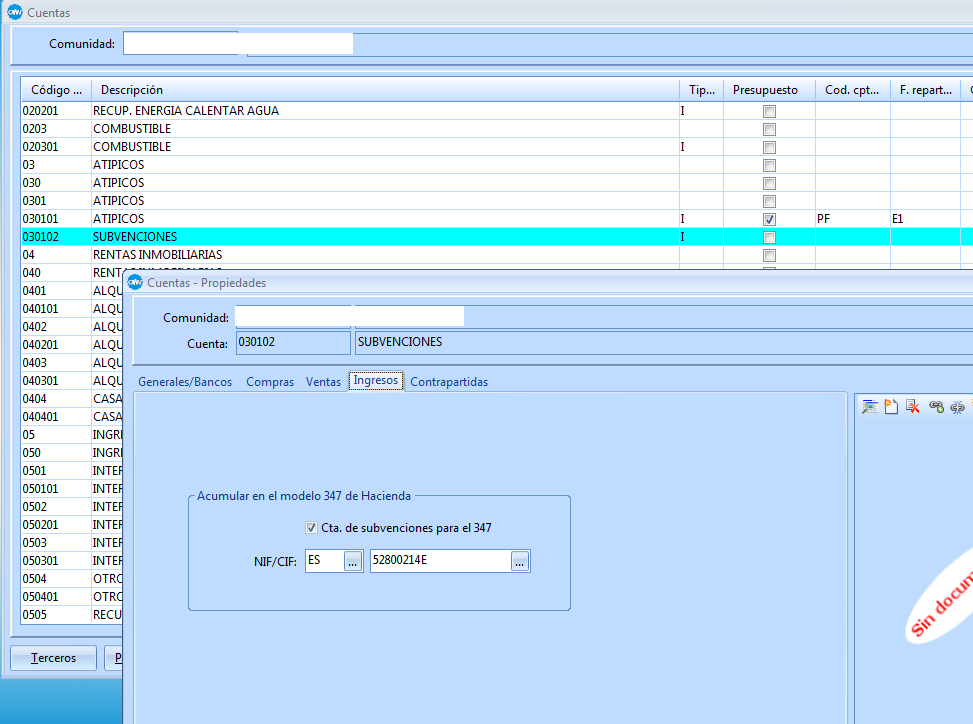Uncheck Cta. de subvenciones para el 347
The height and width of the screenshot is (724, 973).
(312, 528)
